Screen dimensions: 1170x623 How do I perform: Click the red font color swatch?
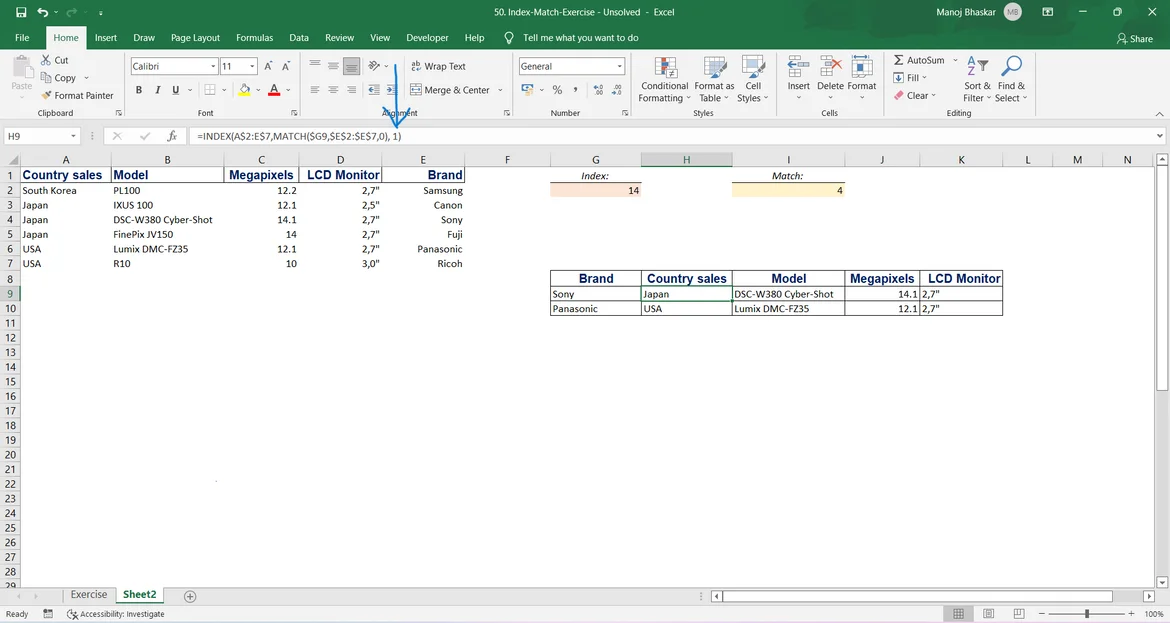pos(274,90)
